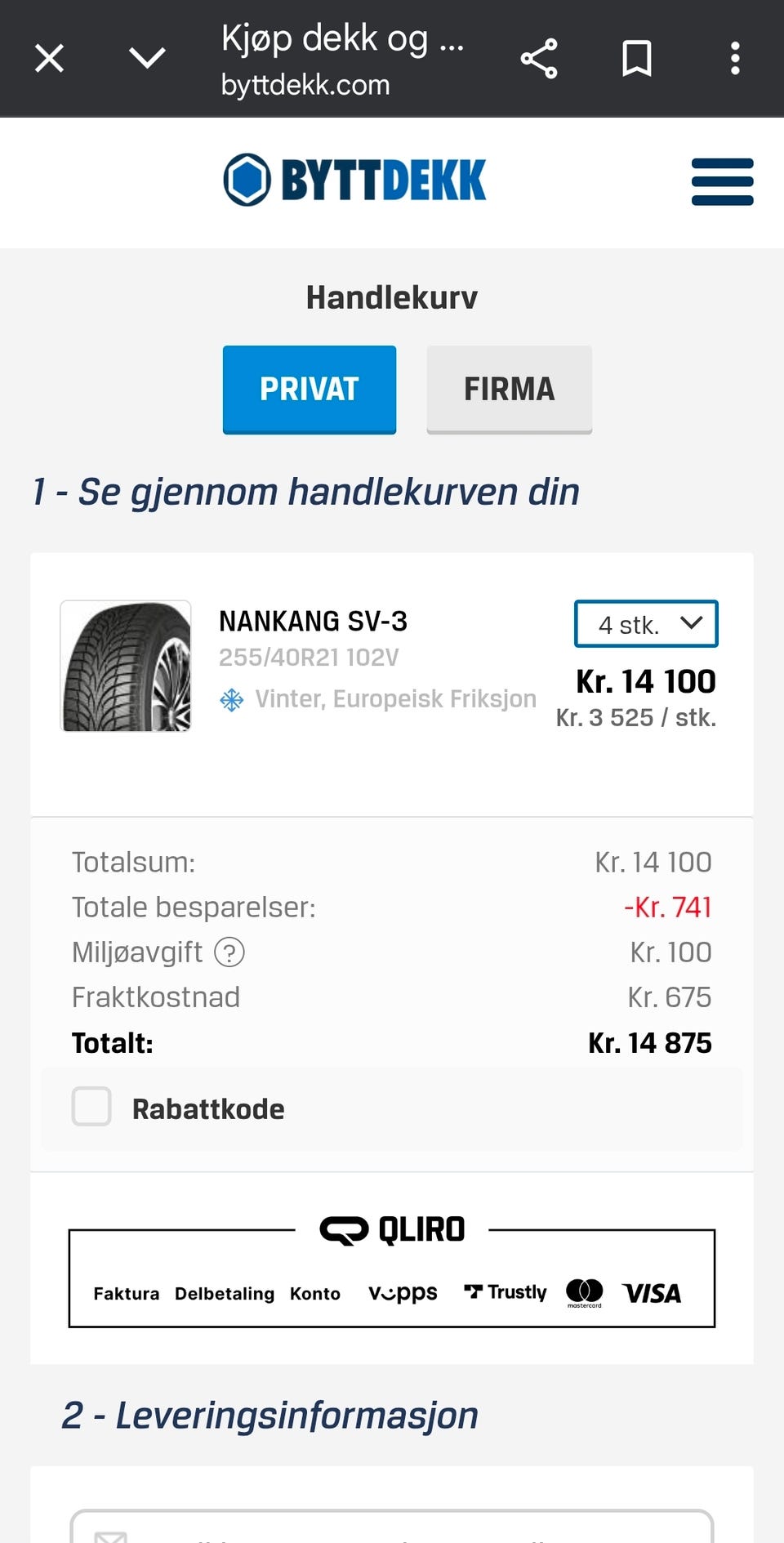Click the VISA payment logo
Viewport: 784px width, 1543px height.
(652, 1293)
